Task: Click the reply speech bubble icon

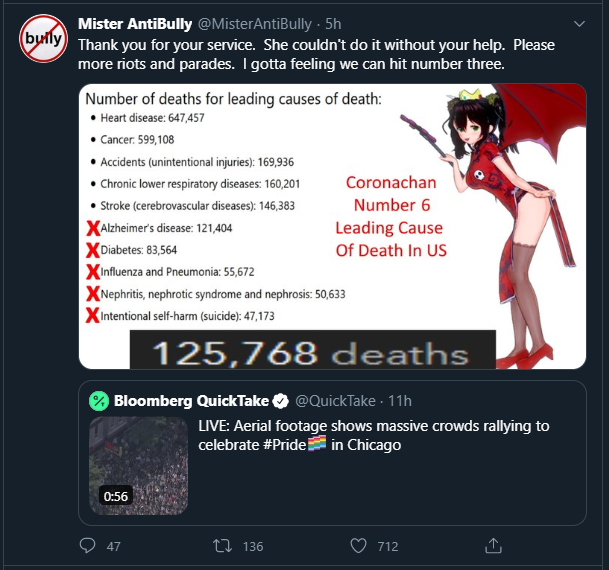Action: point(87,546)
